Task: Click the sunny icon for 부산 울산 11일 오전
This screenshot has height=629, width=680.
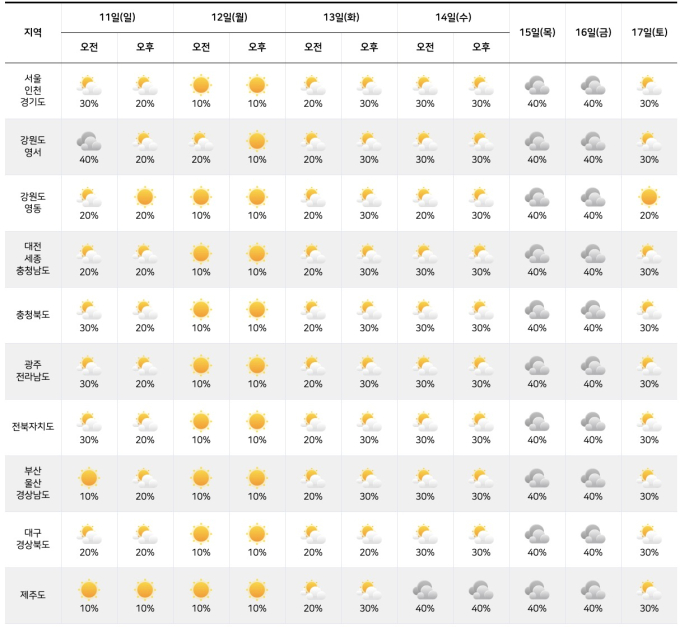Action: 89,478
